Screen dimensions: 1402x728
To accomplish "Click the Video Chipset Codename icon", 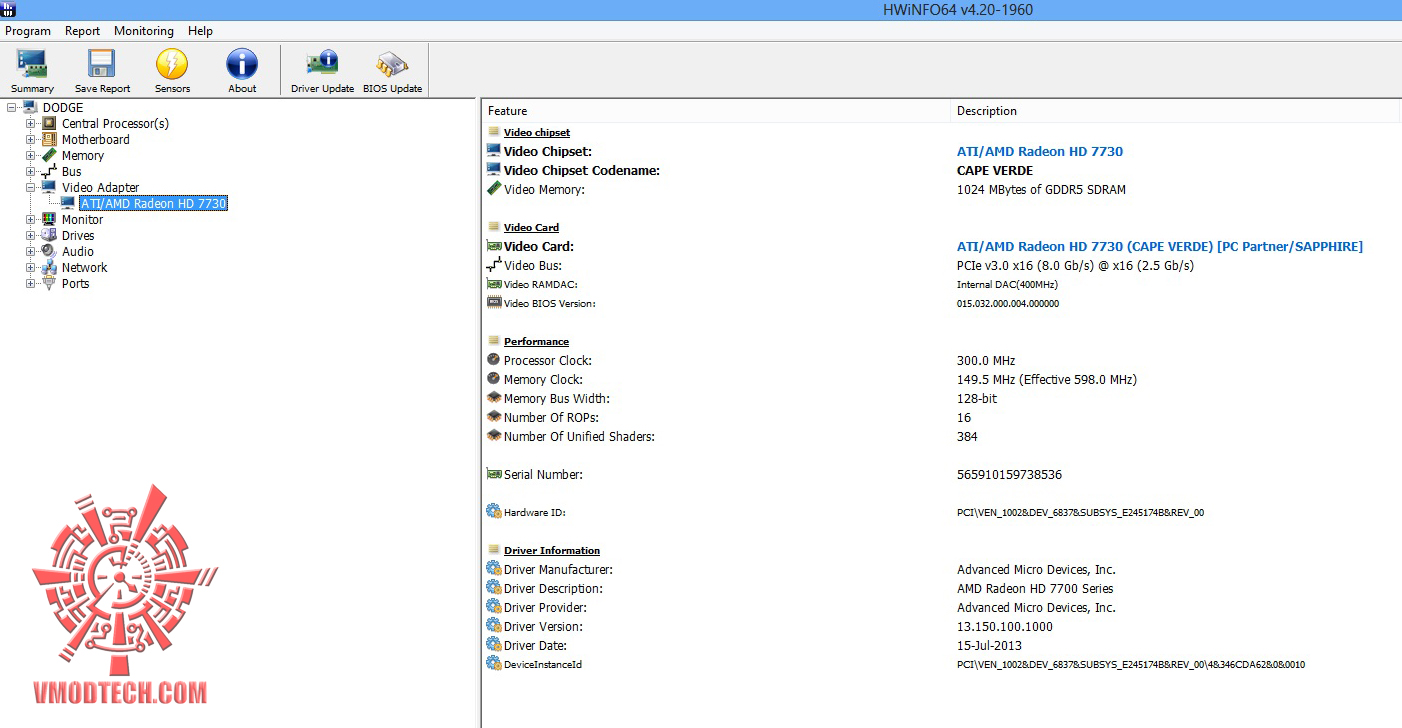I will coord(493,170).
